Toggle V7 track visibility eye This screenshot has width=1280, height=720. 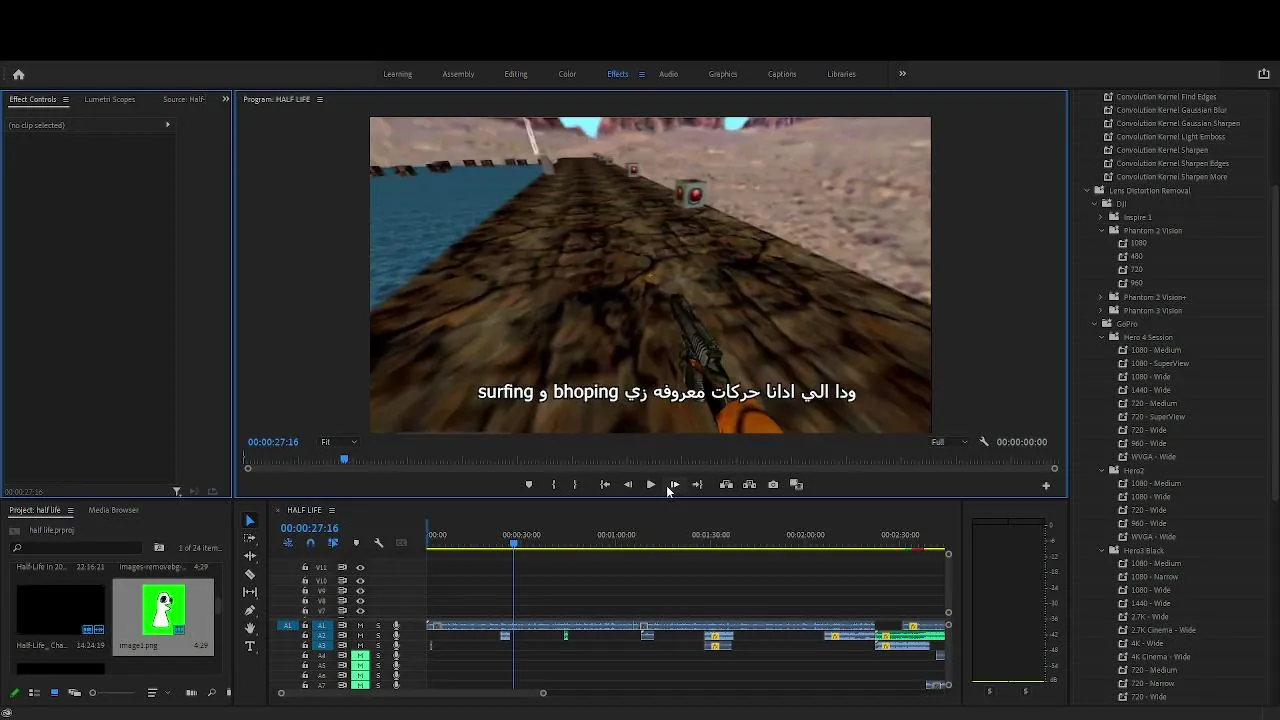pyautogui.click(x=360, y=611)
